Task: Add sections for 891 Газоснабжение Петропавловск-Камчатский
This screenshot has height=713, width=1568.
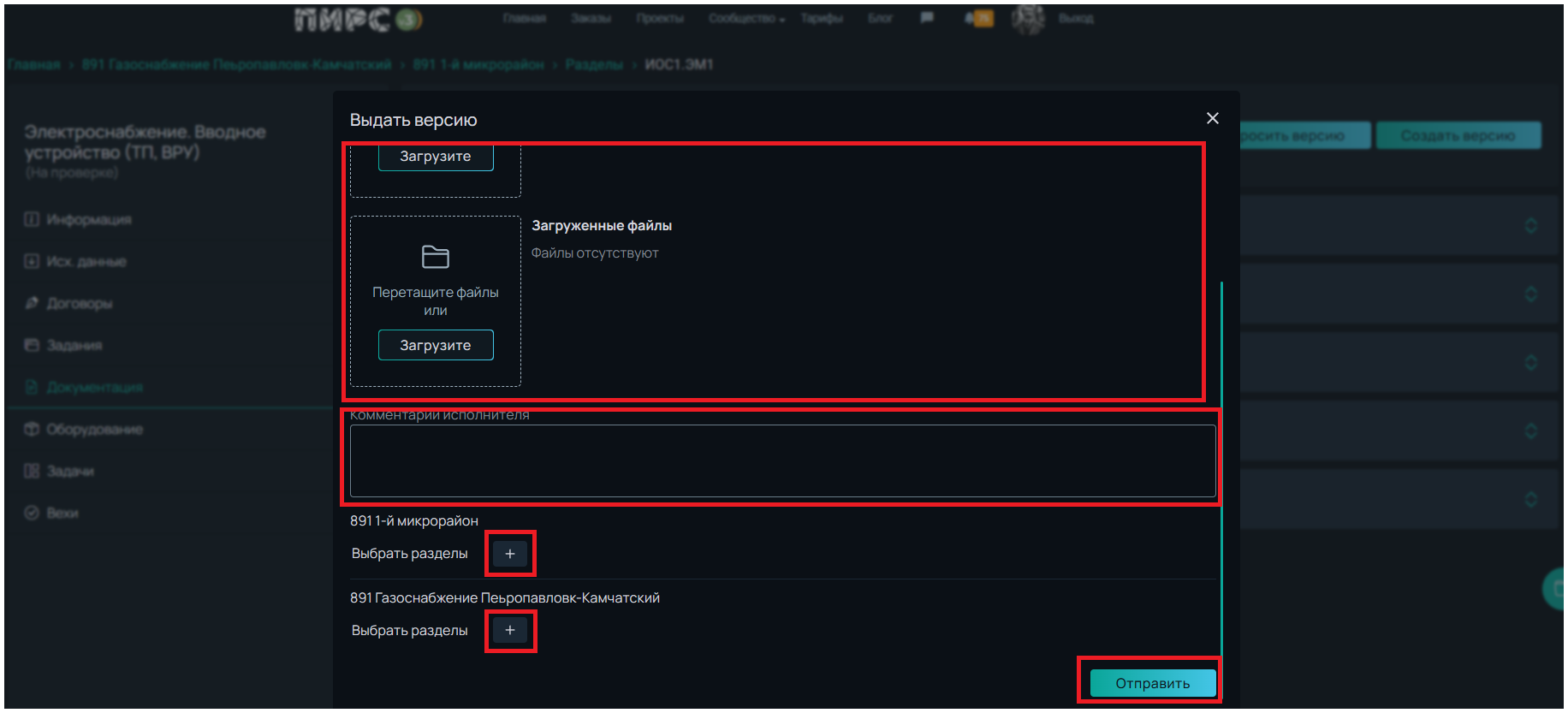Action: (510, 631)
